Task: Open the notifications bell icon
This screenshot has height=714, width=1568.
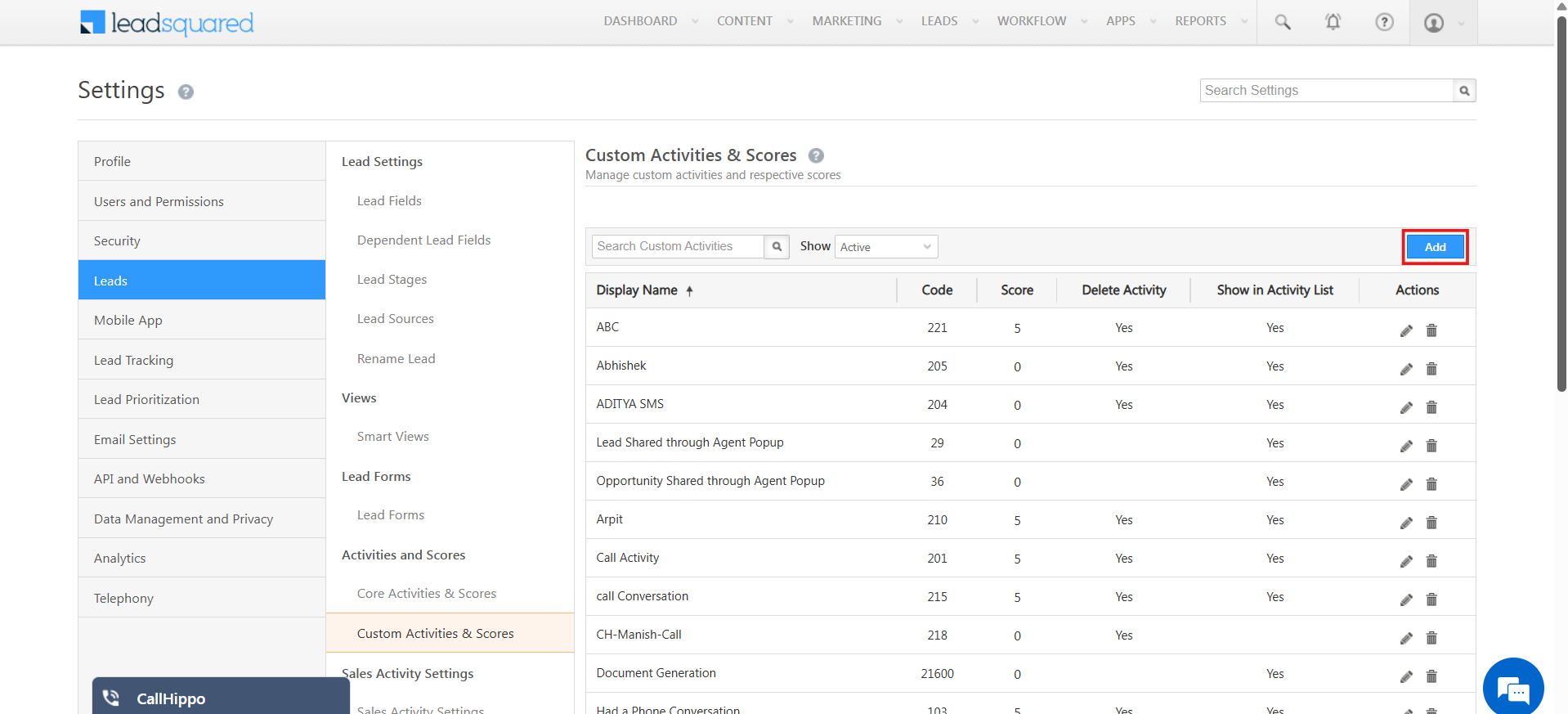Action: 1333,22
